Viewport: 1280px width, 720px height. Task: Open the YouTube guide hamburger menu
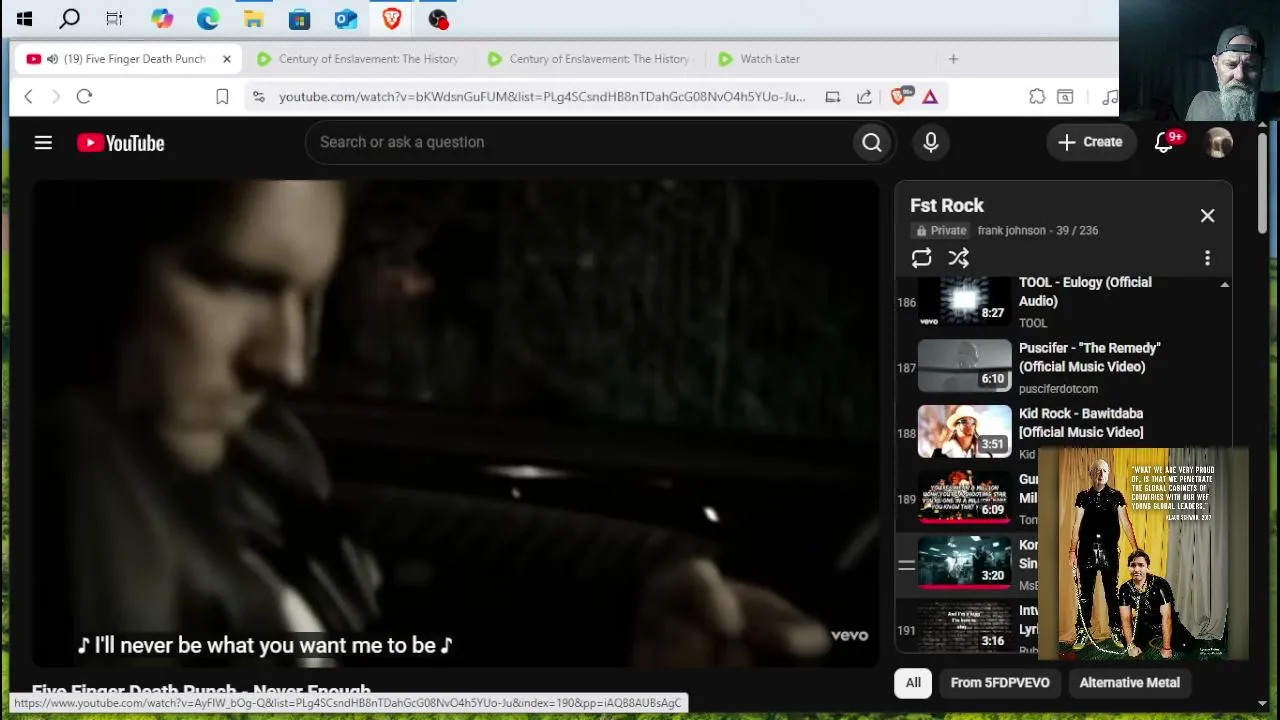(x=43, y=143)
